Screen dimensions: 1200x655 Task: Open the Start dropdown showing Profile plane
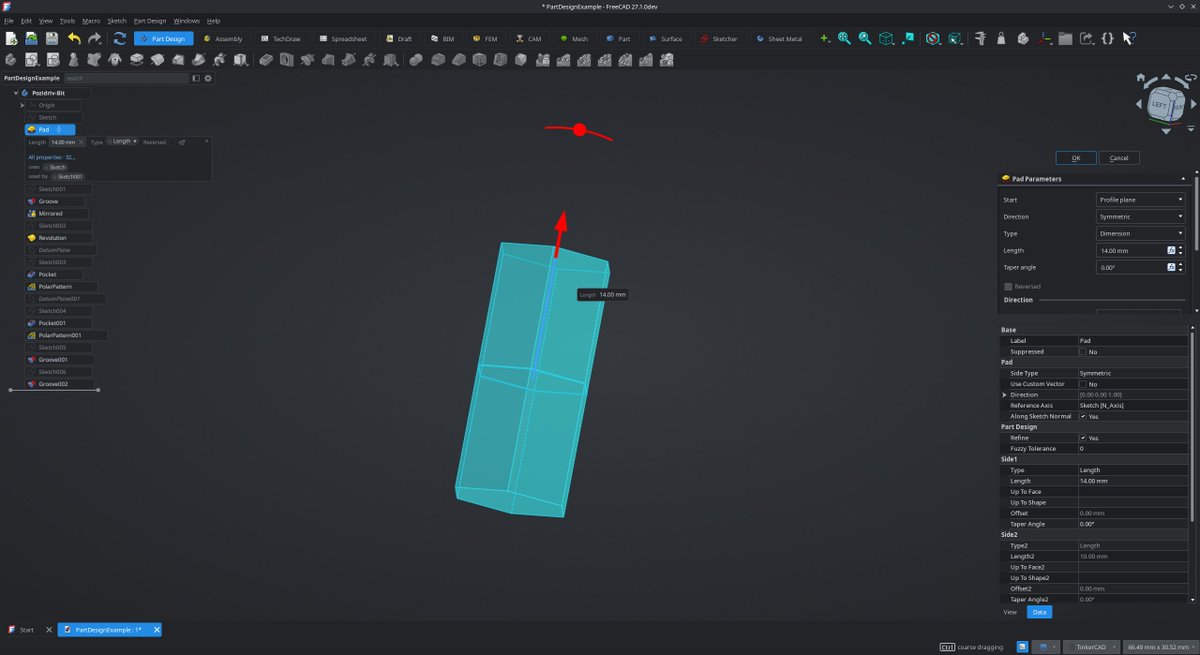click(x=1140, y=200)
